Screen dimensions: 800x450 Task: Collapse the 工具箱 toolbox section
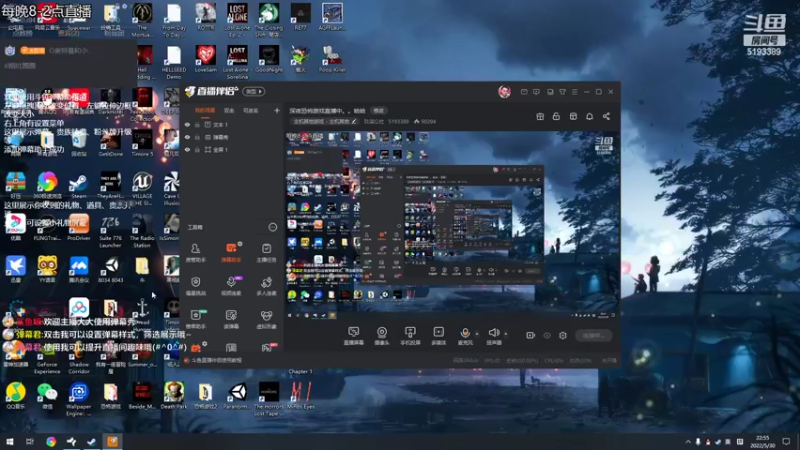(273, 227)
